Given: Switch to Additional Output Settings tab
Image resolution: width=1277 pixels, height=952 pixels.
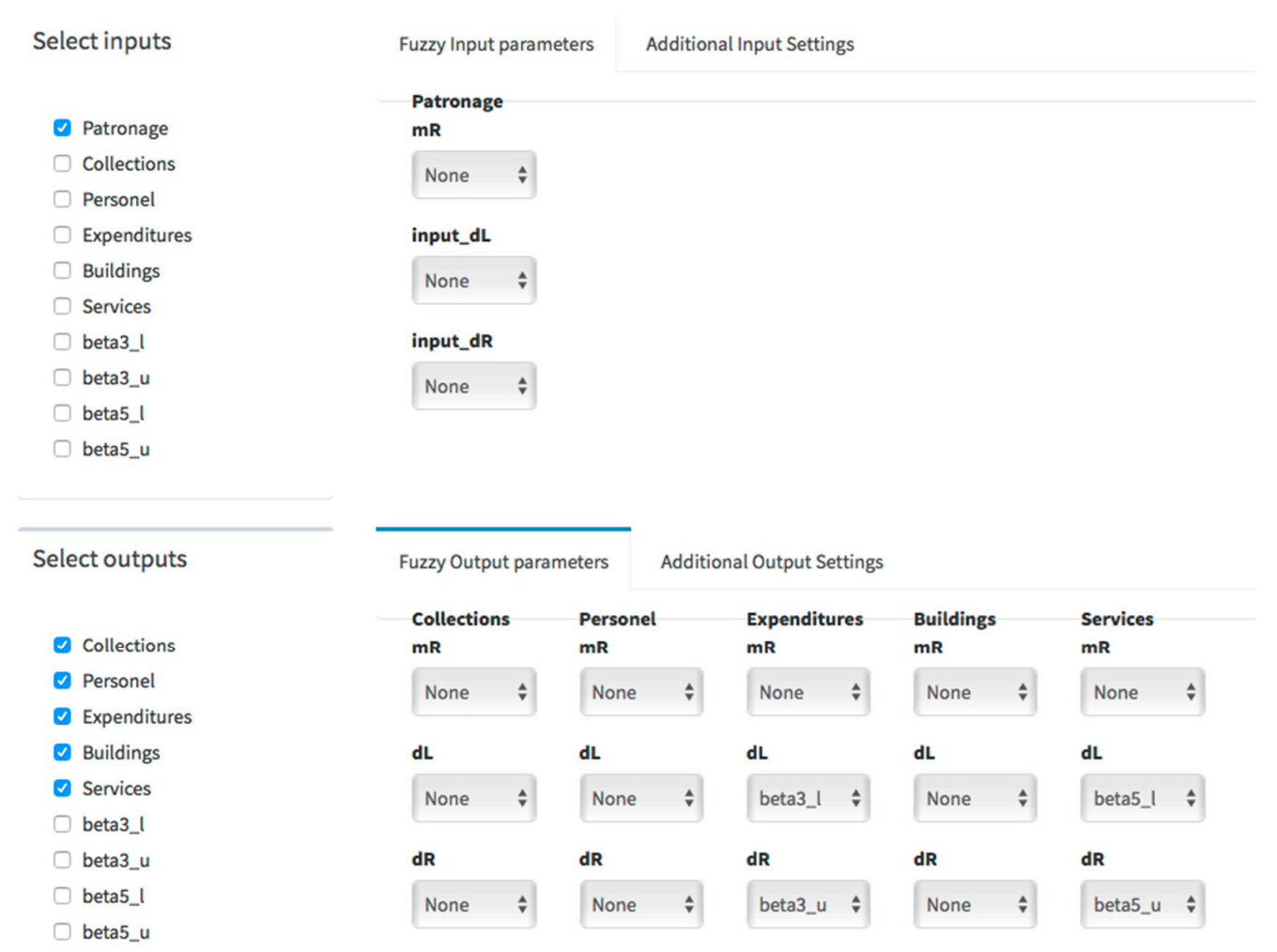Looking at the screenshot, I should 771,561.
